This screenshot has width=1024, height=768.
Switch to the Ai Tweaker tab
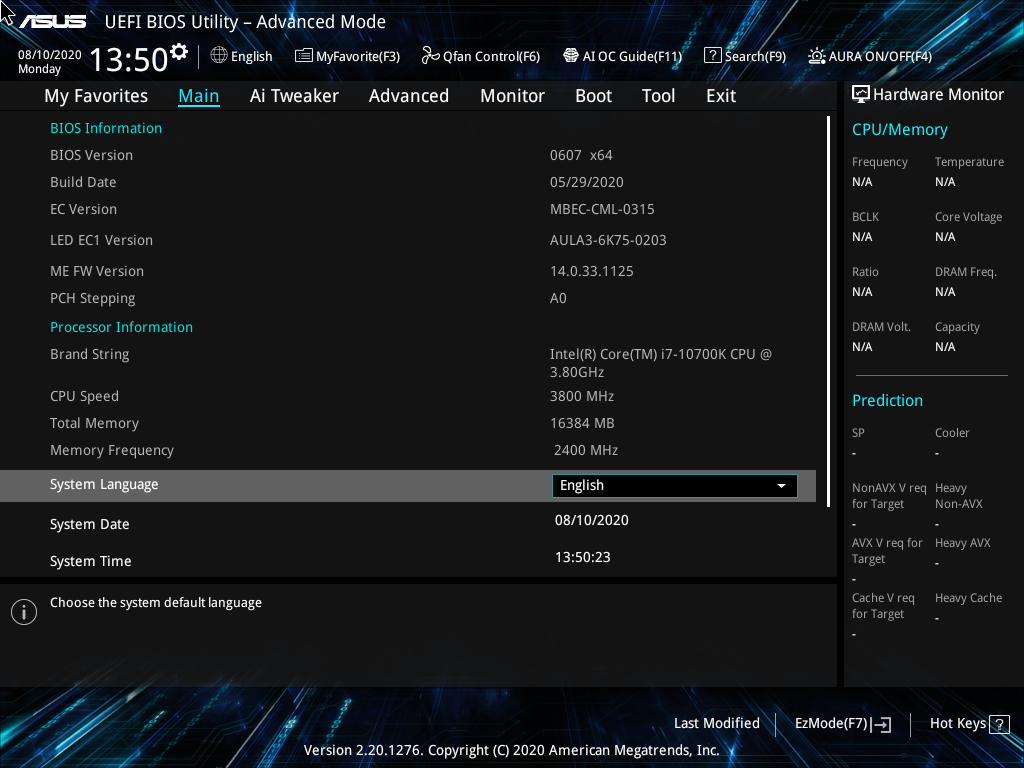point(294,95)
